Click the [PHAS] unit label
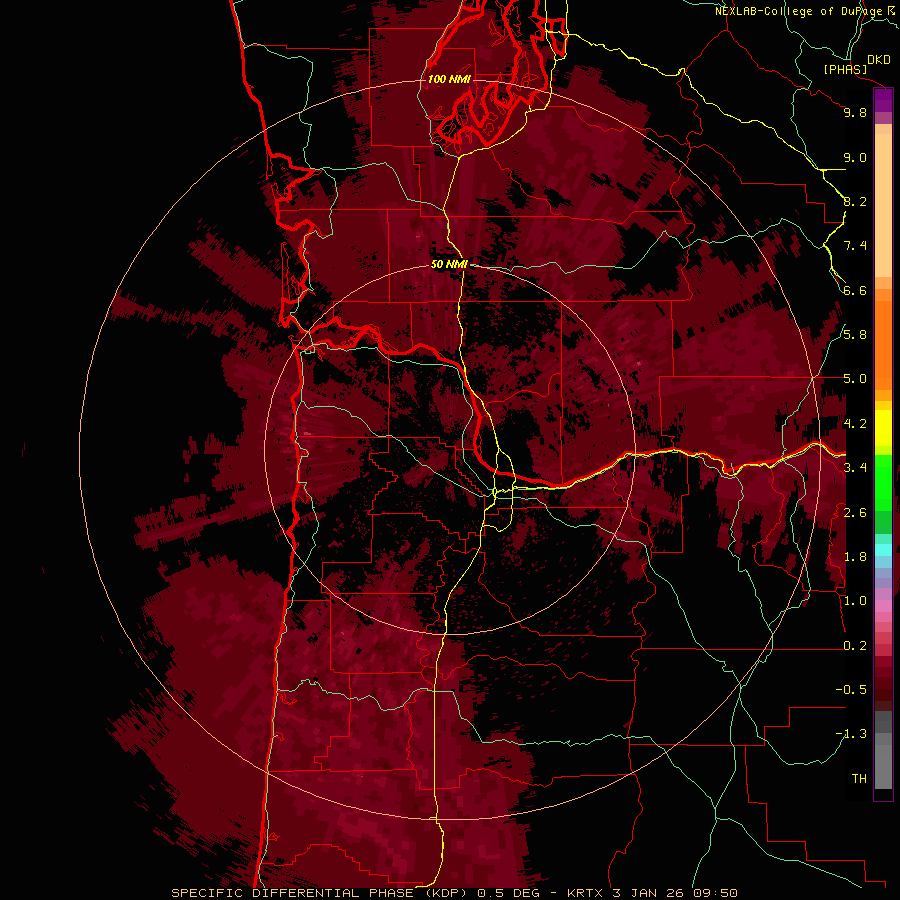The height and width of the screenshot is (900, 900). [845, 69]
